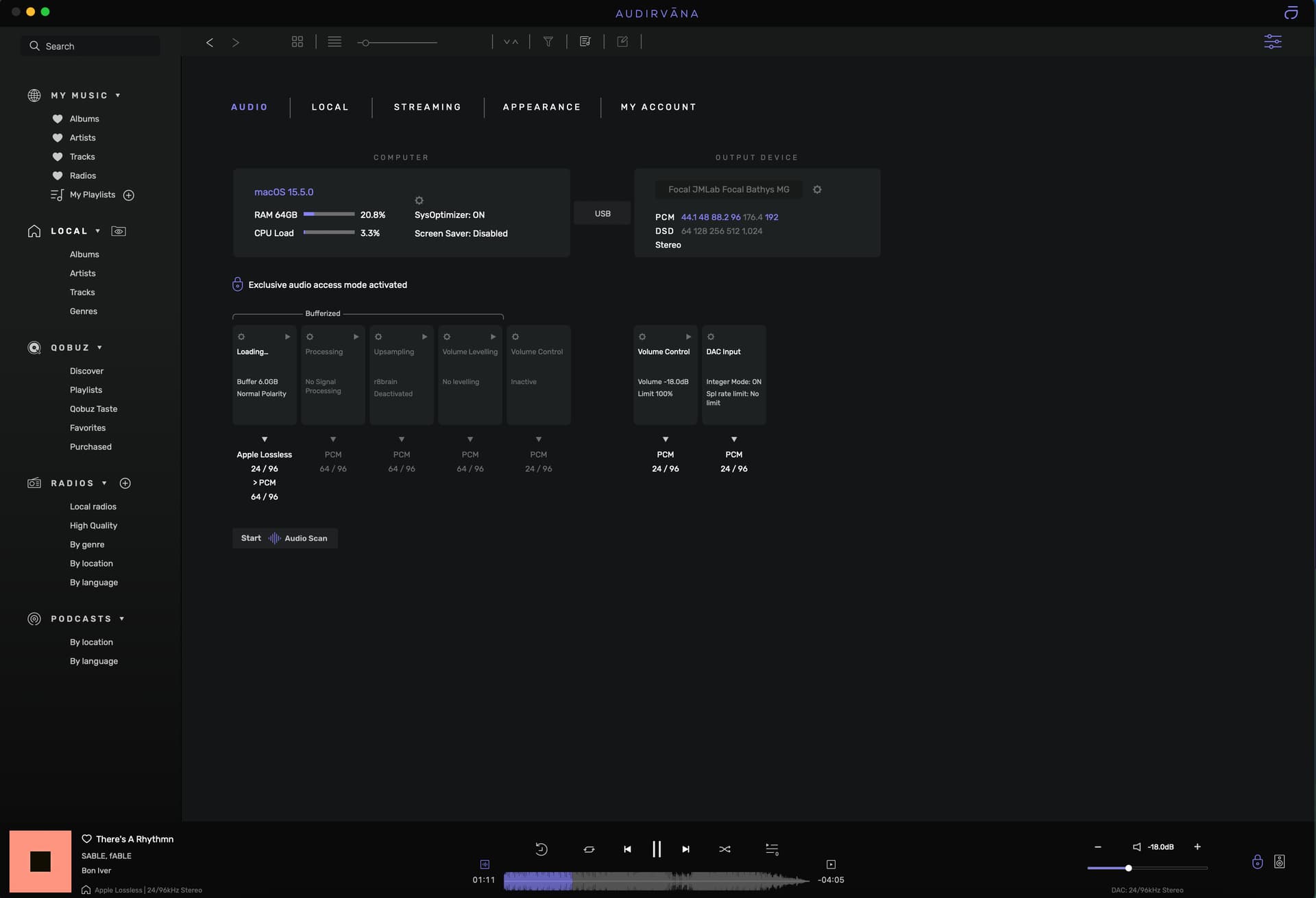
Task: Toggle exclusive audio access mode lock
Action: pyautogui.click(x=237, y=284)
